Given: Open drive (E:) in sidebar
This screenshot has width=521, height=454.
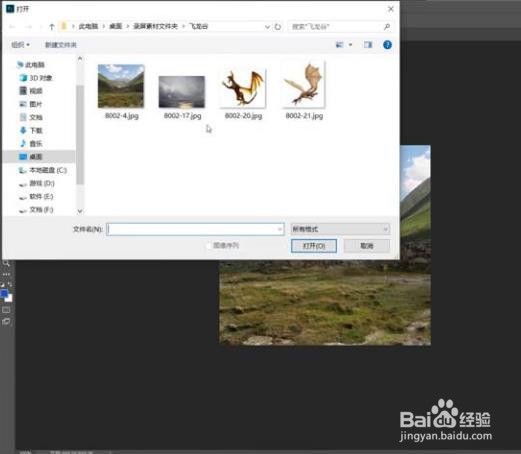Looking at the screenshot, I should 37,197.
